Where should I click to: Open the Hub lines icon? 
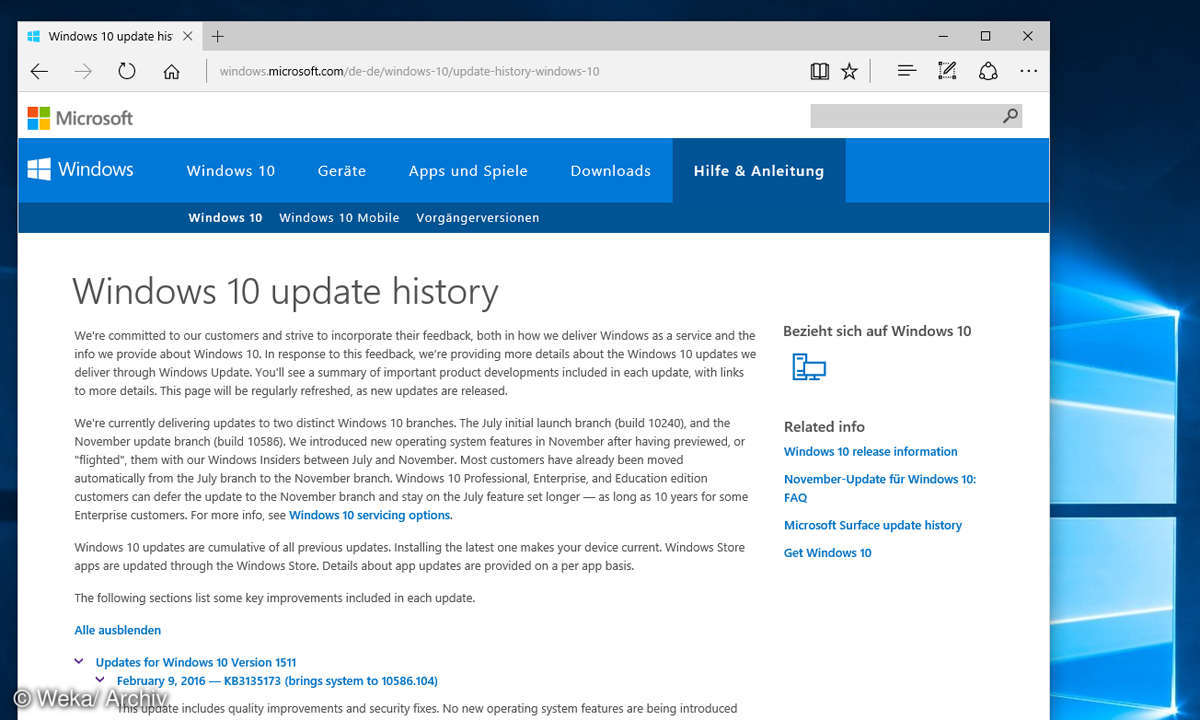click(907, 71)
